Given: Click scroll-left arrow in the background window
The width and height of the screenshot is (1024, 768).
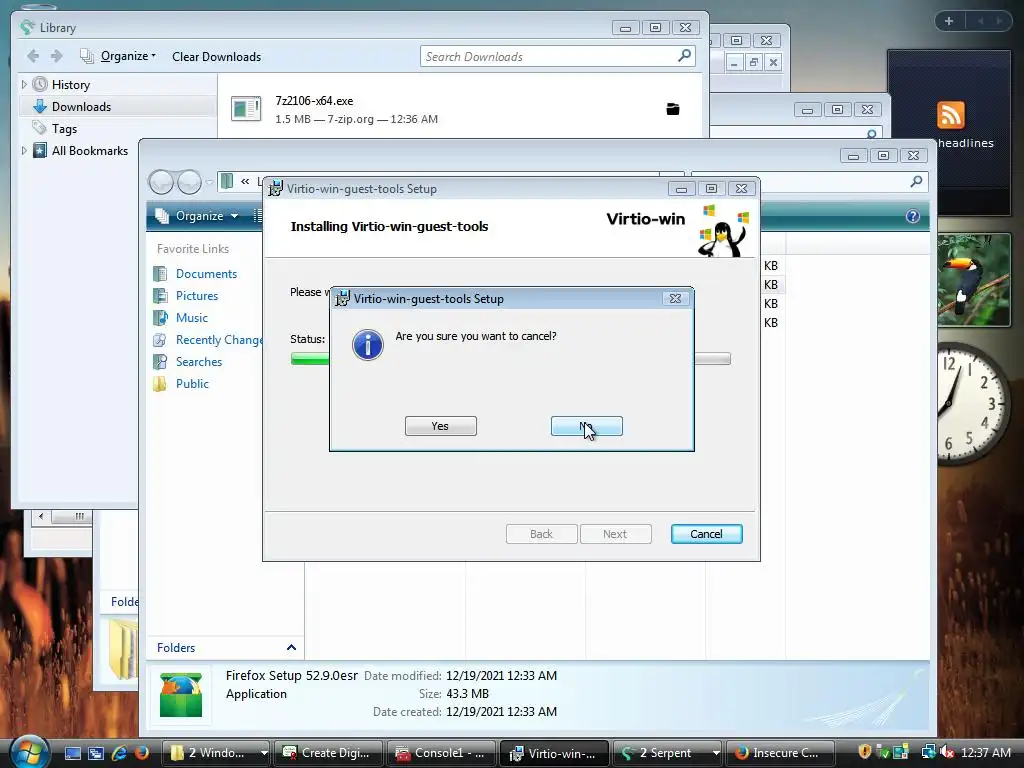Looking at the screenshot, I should tap(41, 516).
